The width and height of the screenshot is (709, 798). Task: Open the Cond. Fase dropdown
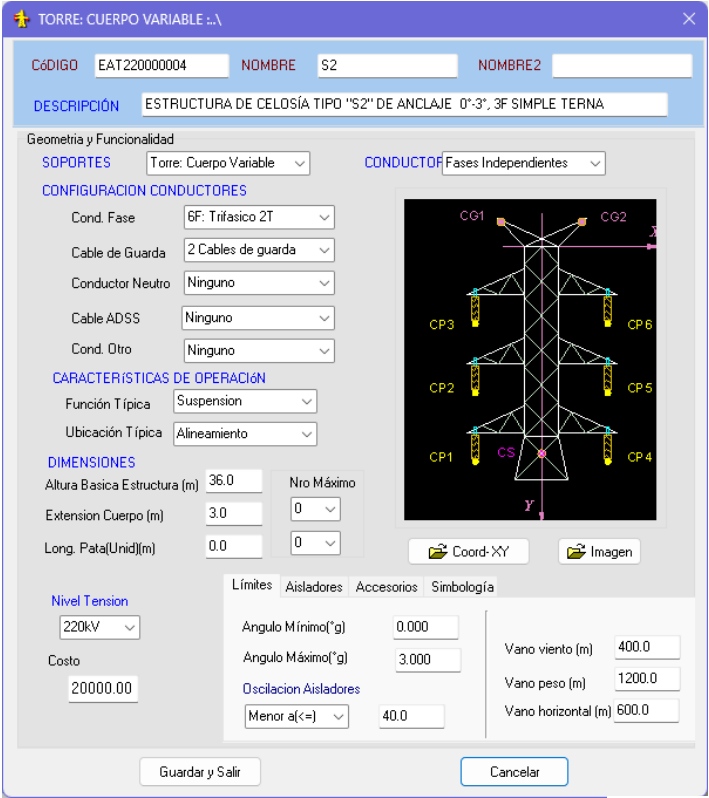pyautogui.click(x=259, y=217)
